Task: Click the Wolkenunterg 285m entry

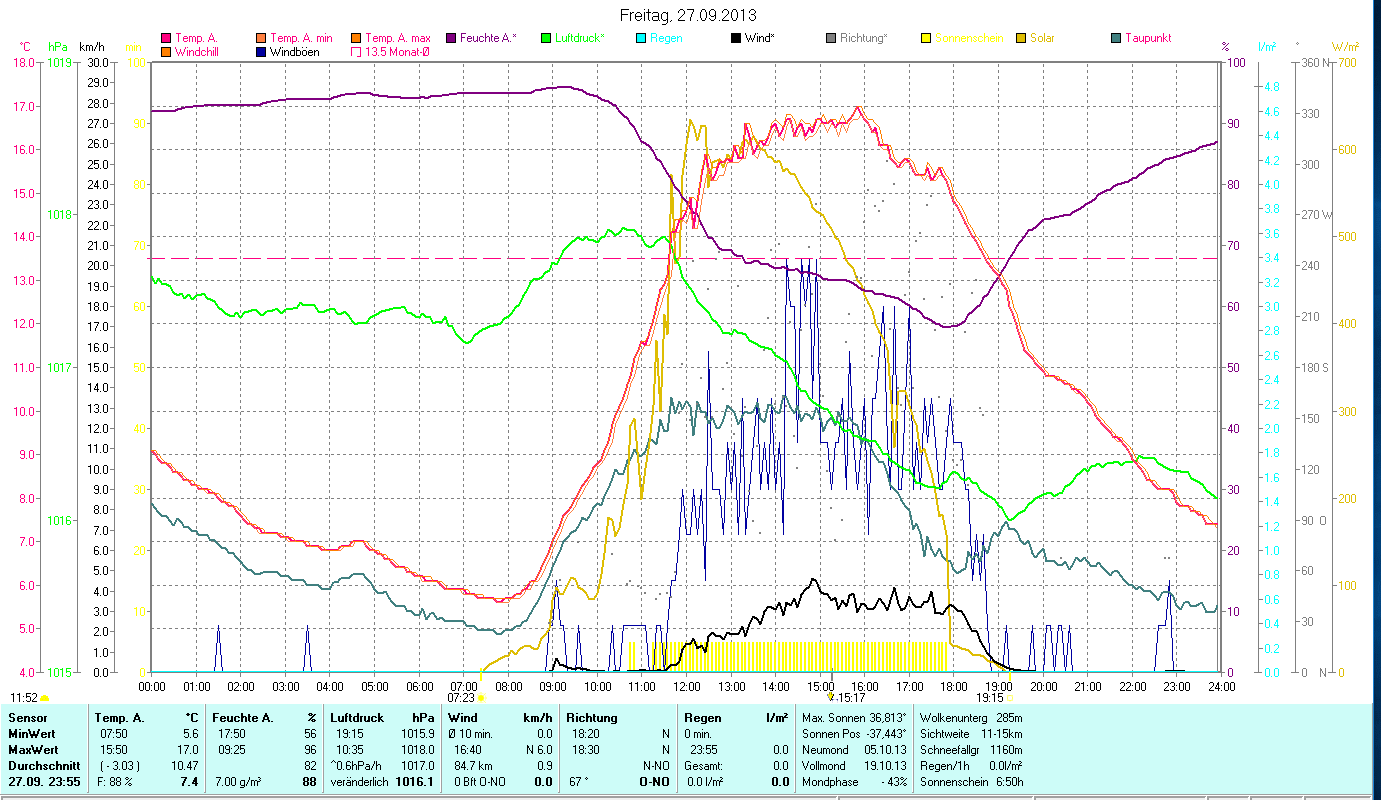Action: 970,718
